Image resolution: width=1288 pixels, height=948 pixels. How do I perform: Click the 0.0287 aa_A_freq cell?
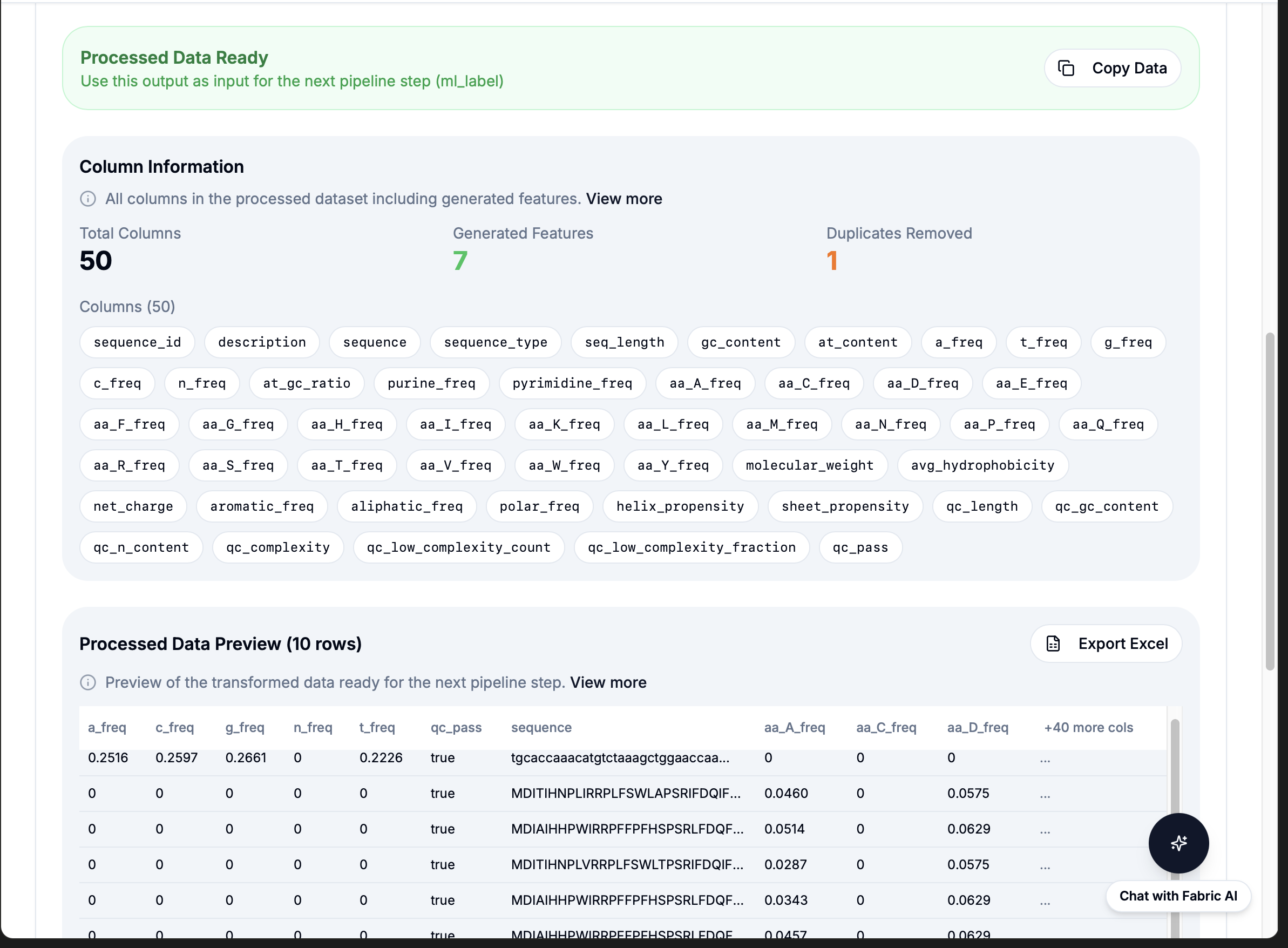785,864
